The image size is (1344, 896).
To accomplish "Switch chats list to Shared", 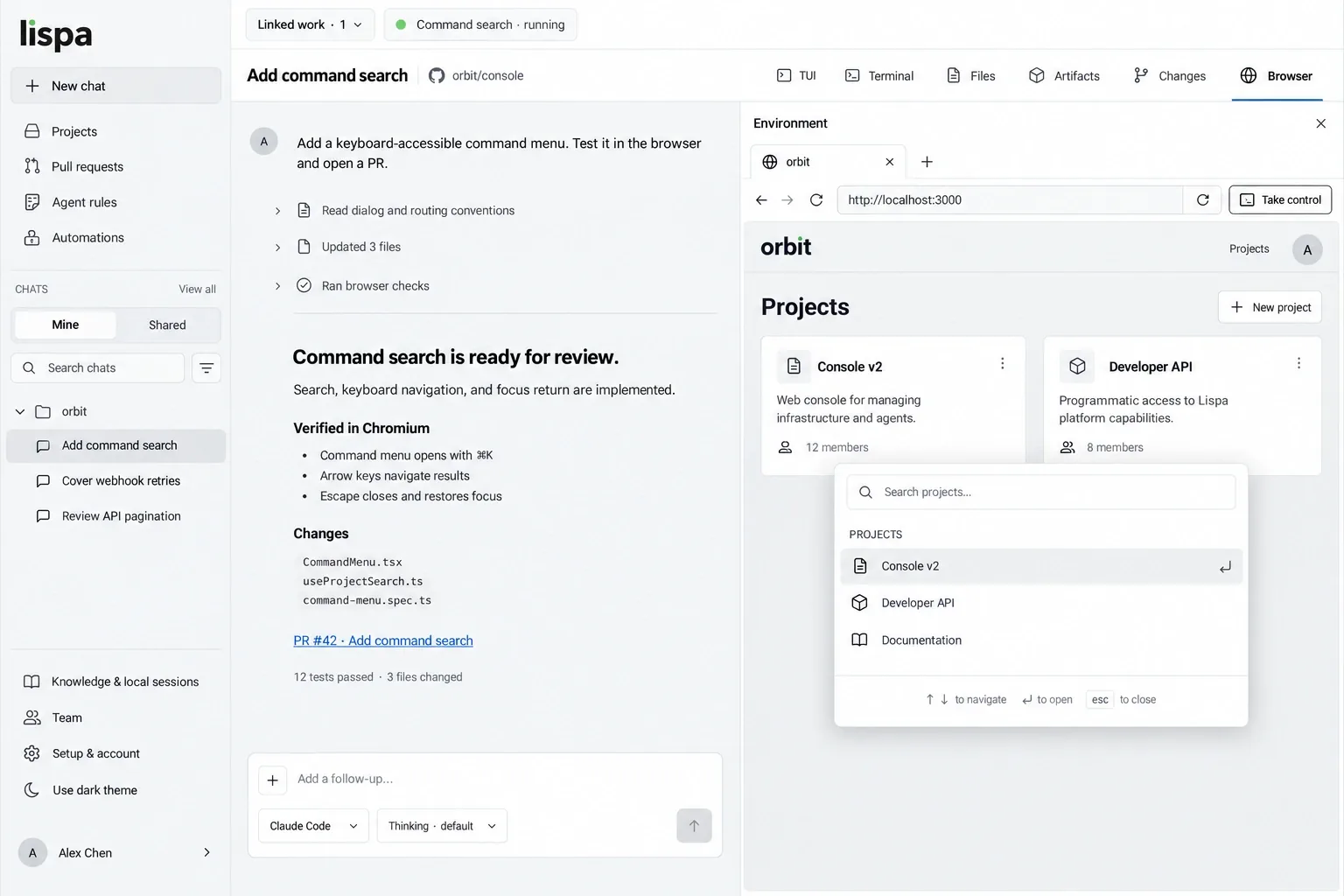I will coord(167,325).
